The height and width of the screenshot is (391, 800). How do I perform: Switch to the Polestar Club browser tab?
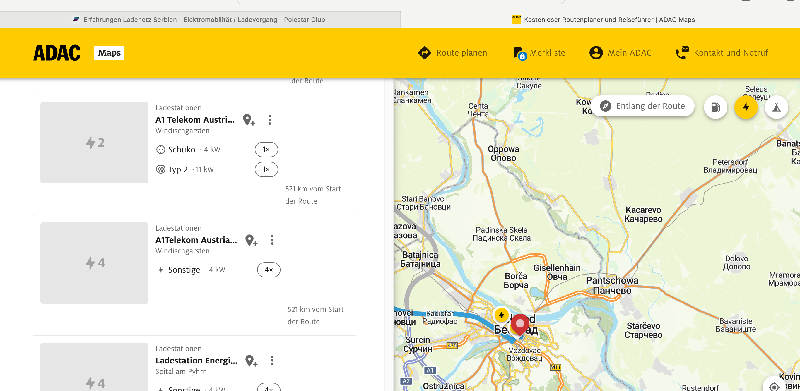[199, 20]
